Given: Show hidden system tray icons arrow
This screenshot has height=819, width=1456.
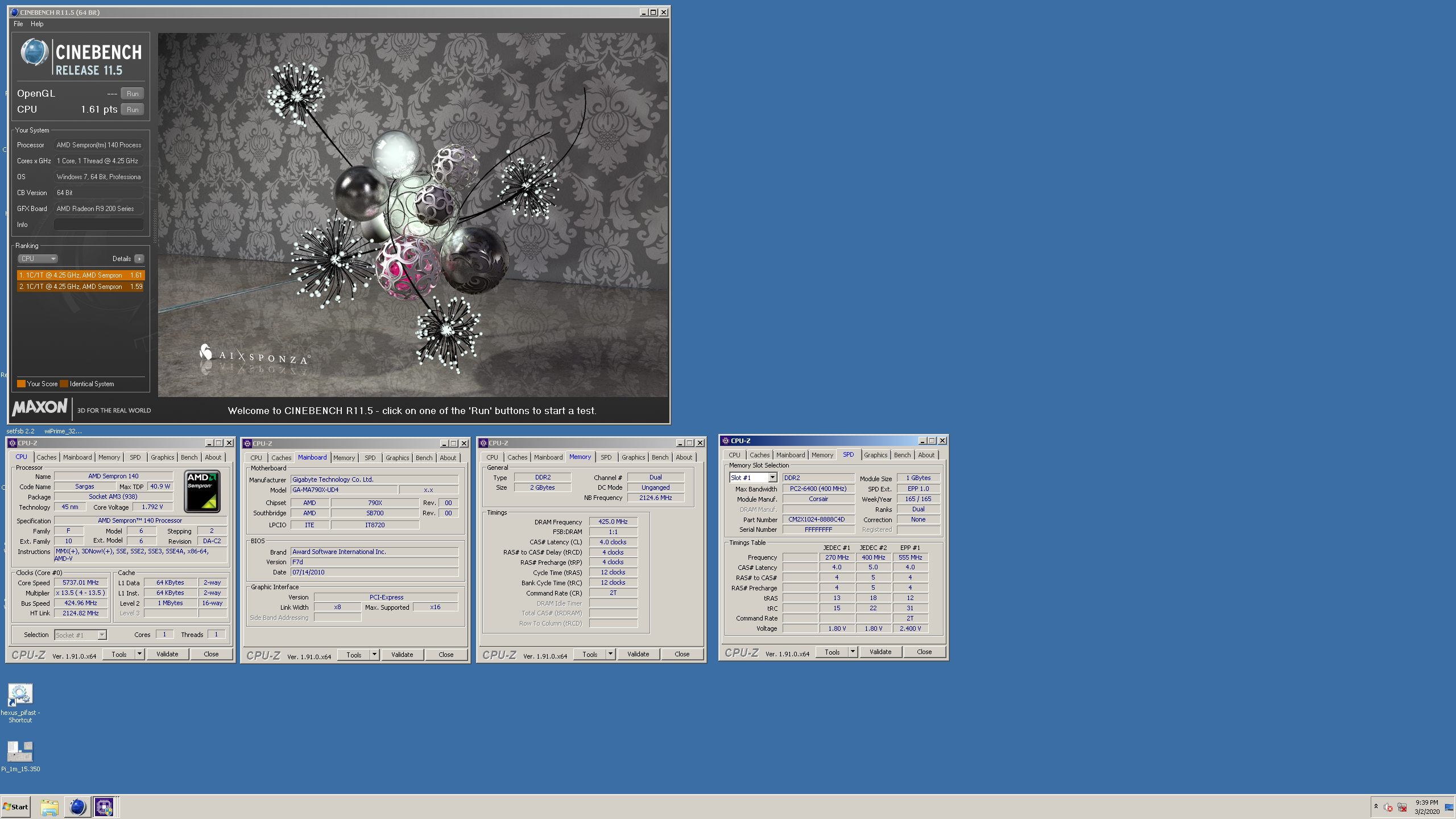Looking at the screenshot, I should click(x=1376, y=806).
